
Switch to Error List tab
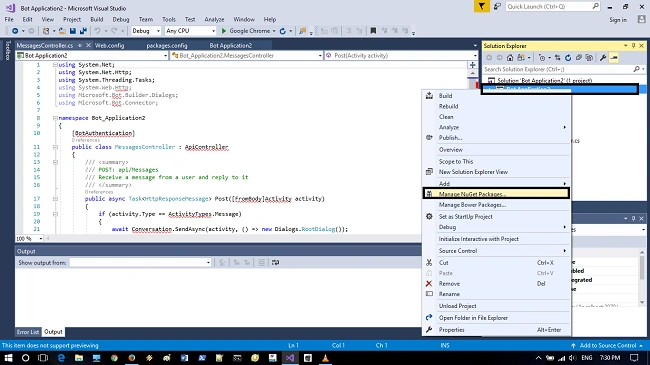tap(28, 332)
